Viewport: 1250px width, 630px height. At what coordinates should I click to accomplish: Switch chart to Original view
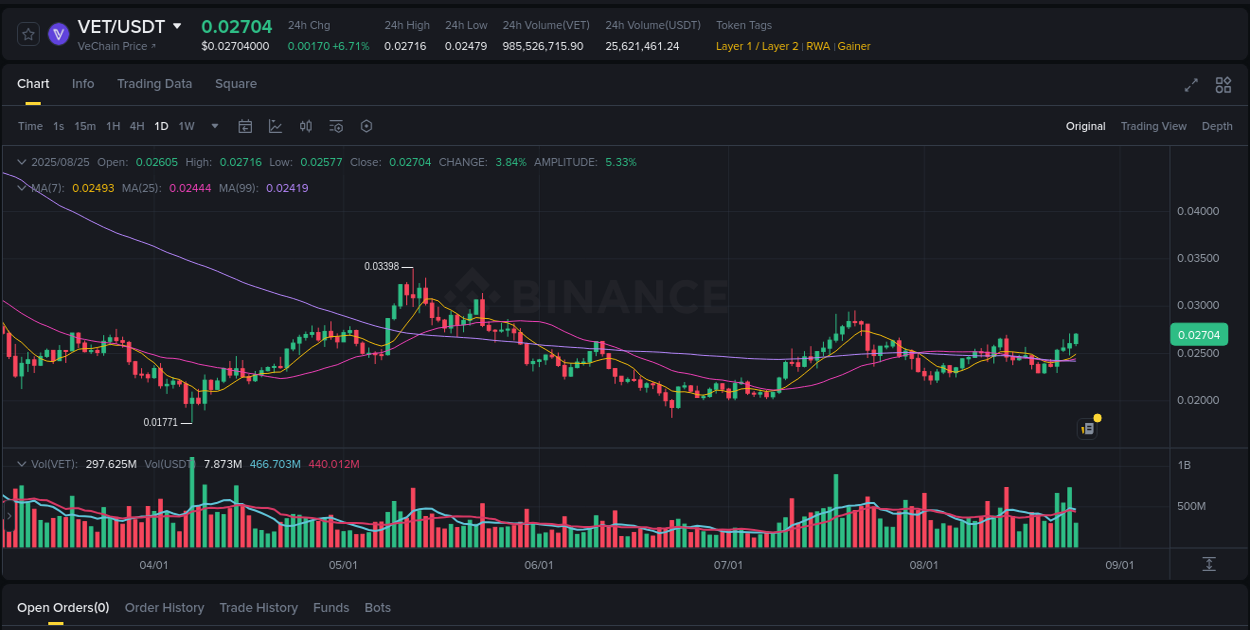tap(1086, 126)
